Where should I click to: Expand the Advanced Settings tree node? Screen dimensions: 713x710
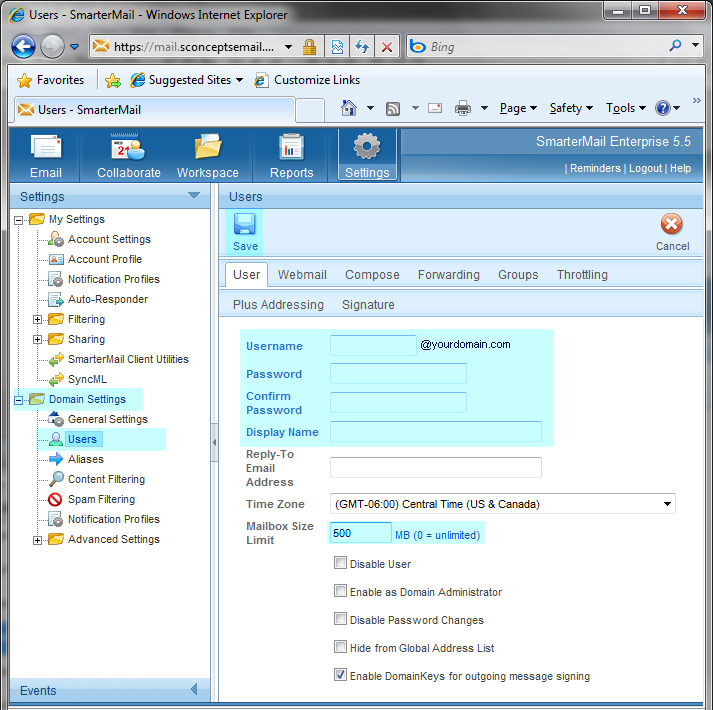pyautogui.click(x=38, y=540)
